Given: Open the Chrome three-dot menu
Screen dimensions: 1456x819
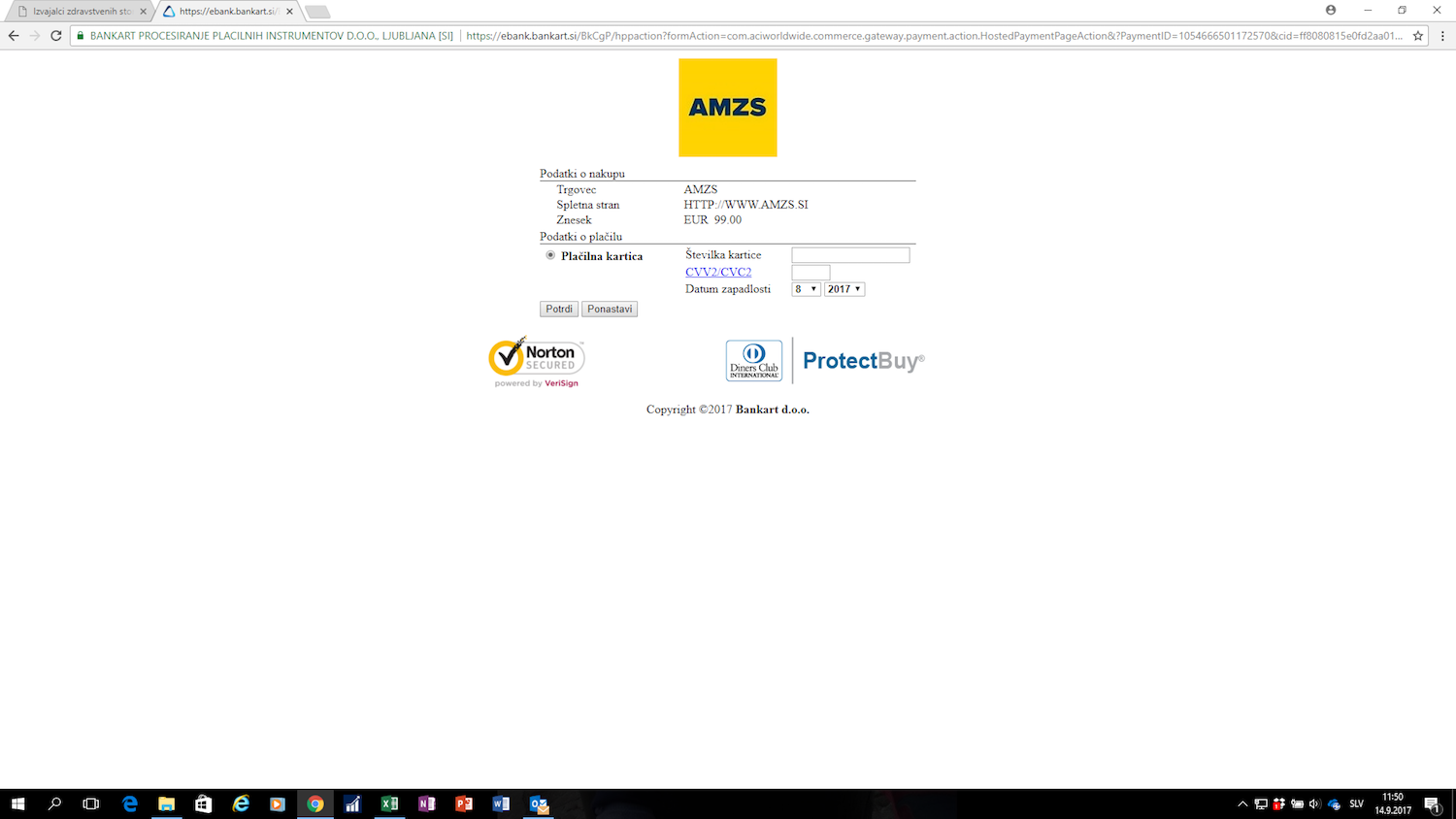Looking at the screenshot, I should point(1442,36).
